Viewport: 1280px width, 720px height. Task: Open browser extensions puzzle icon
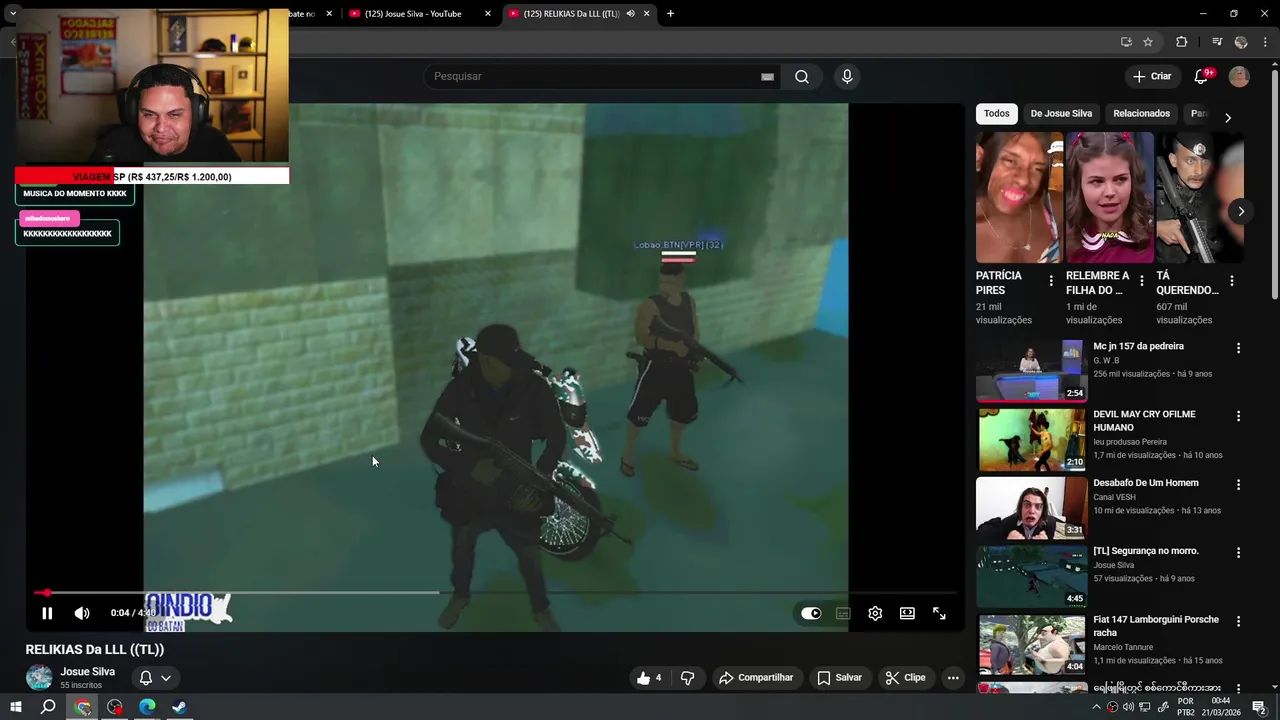click(x=1182, y=42)
